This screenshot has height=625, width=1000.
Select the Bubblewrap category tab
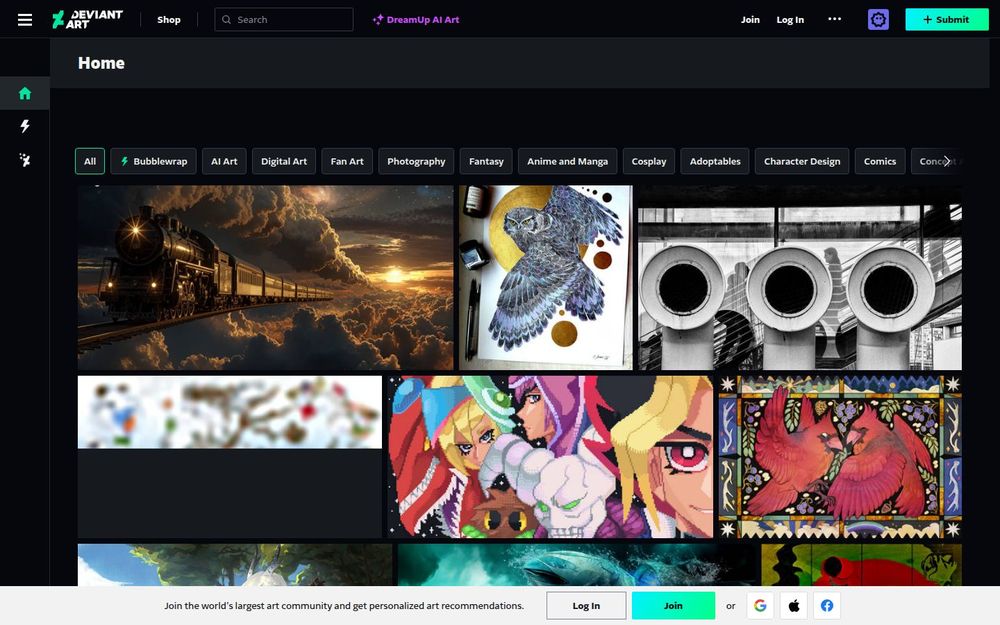pos(154,161)
